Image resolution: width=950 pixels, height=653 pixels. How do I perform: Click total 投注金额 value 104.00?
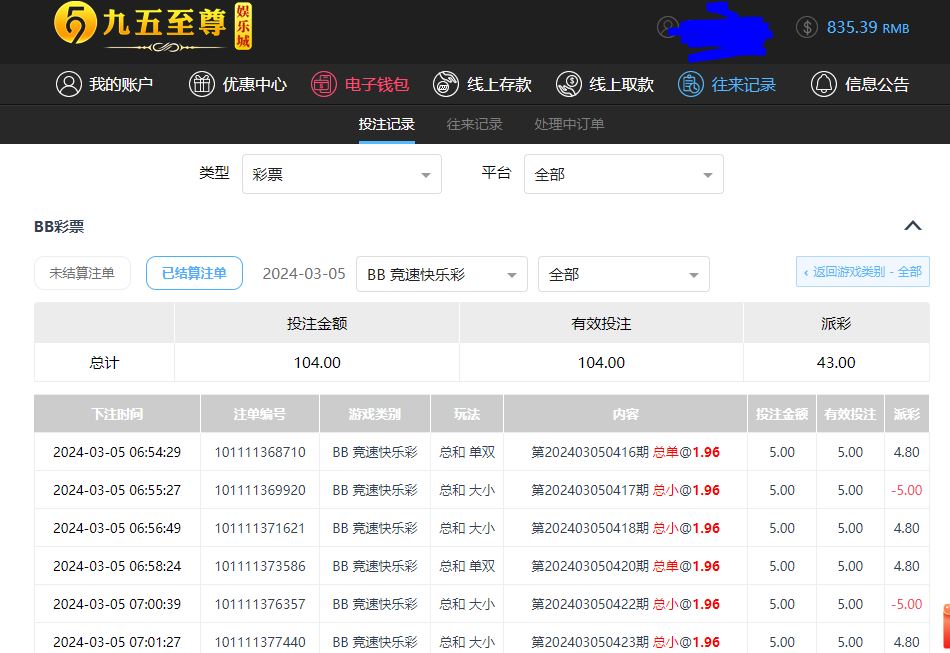click(317, 363)
